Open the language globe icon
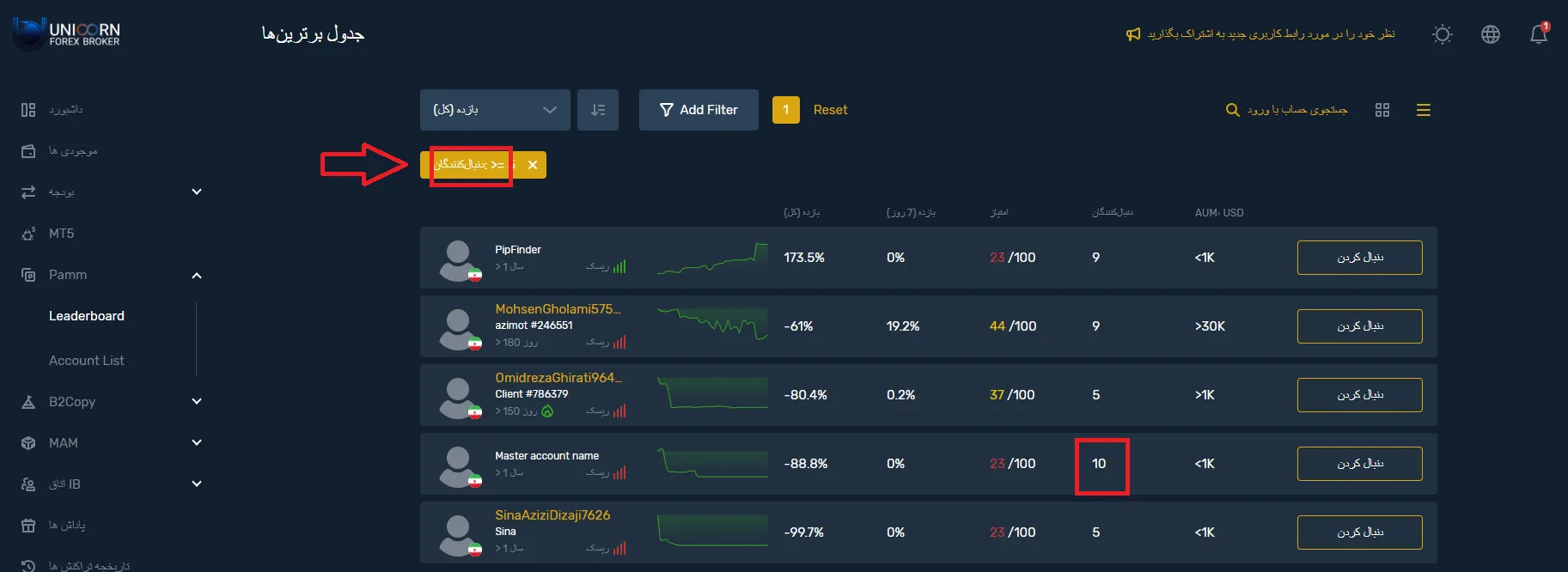This screenshot has width=1568, height=572. click(x=1491, y=34)
